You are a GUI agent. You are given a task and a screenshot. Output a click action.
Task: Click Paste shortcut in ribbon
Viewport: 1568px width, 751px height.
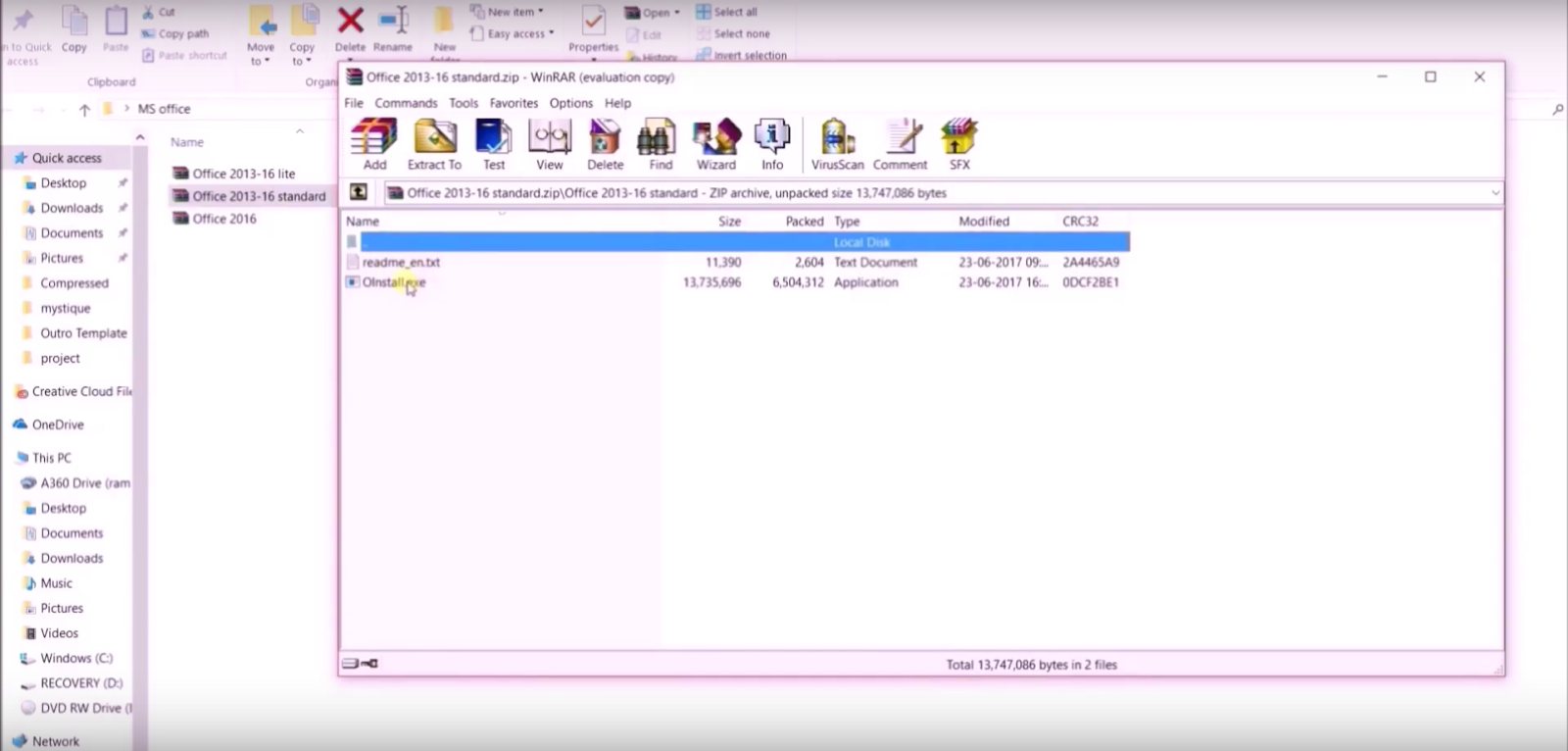pyautogui.click(x=184, y=55)
